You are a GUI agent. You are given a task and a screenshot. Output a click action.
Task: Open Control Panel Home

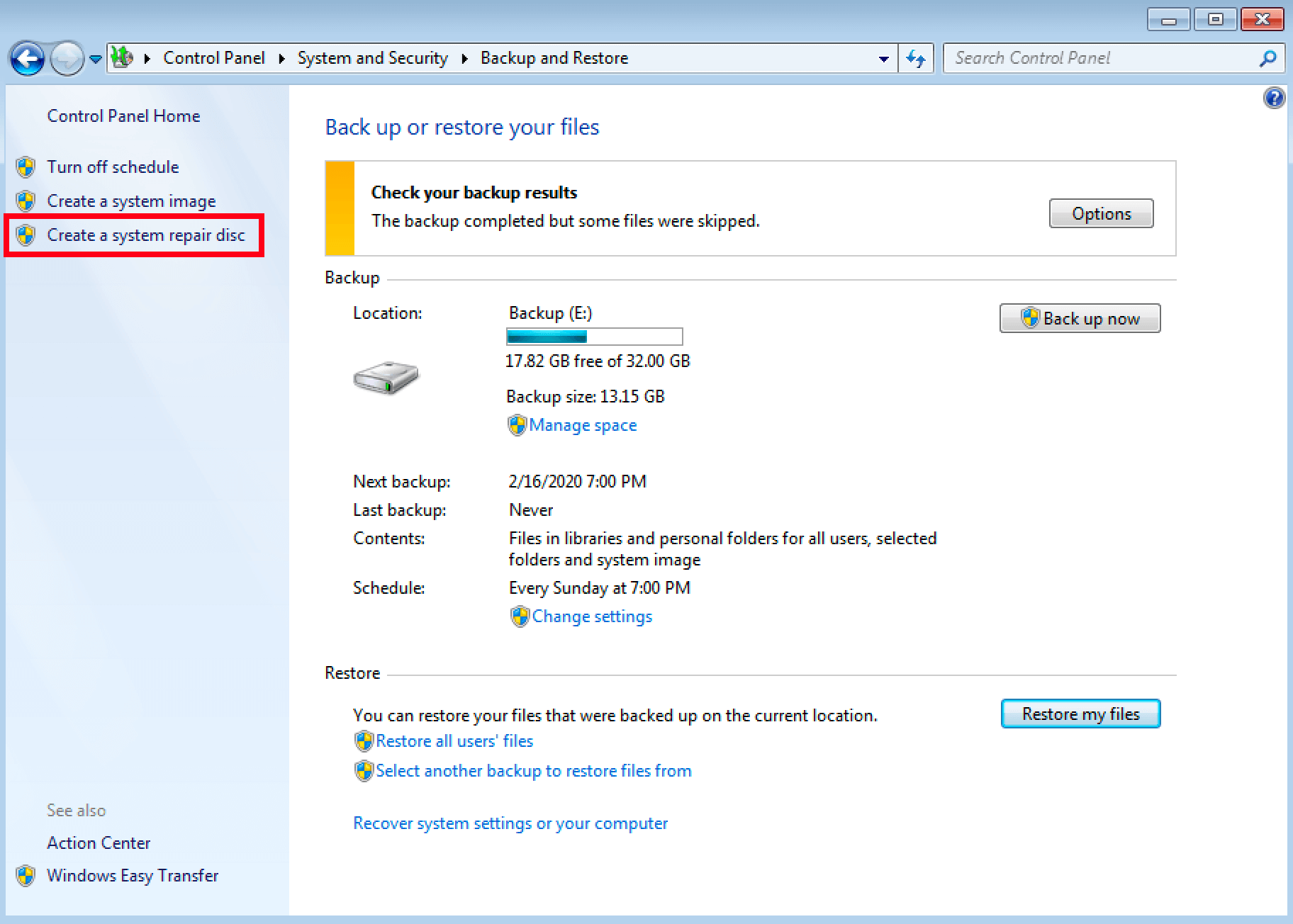(123, 115)
